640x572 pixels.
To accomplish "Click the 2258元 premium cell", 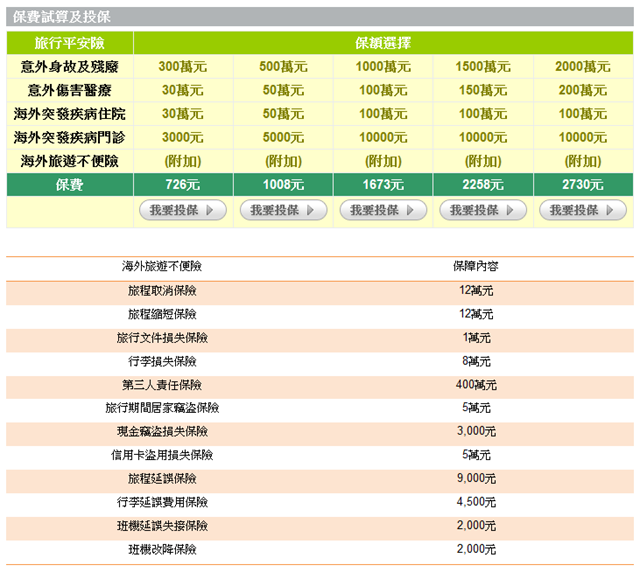I will click(483, 185).
